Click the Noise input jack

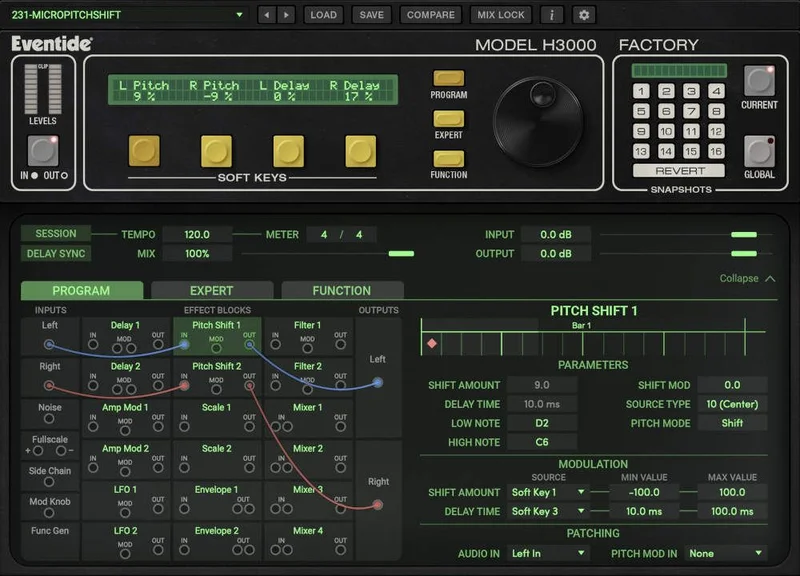[49, 419]
